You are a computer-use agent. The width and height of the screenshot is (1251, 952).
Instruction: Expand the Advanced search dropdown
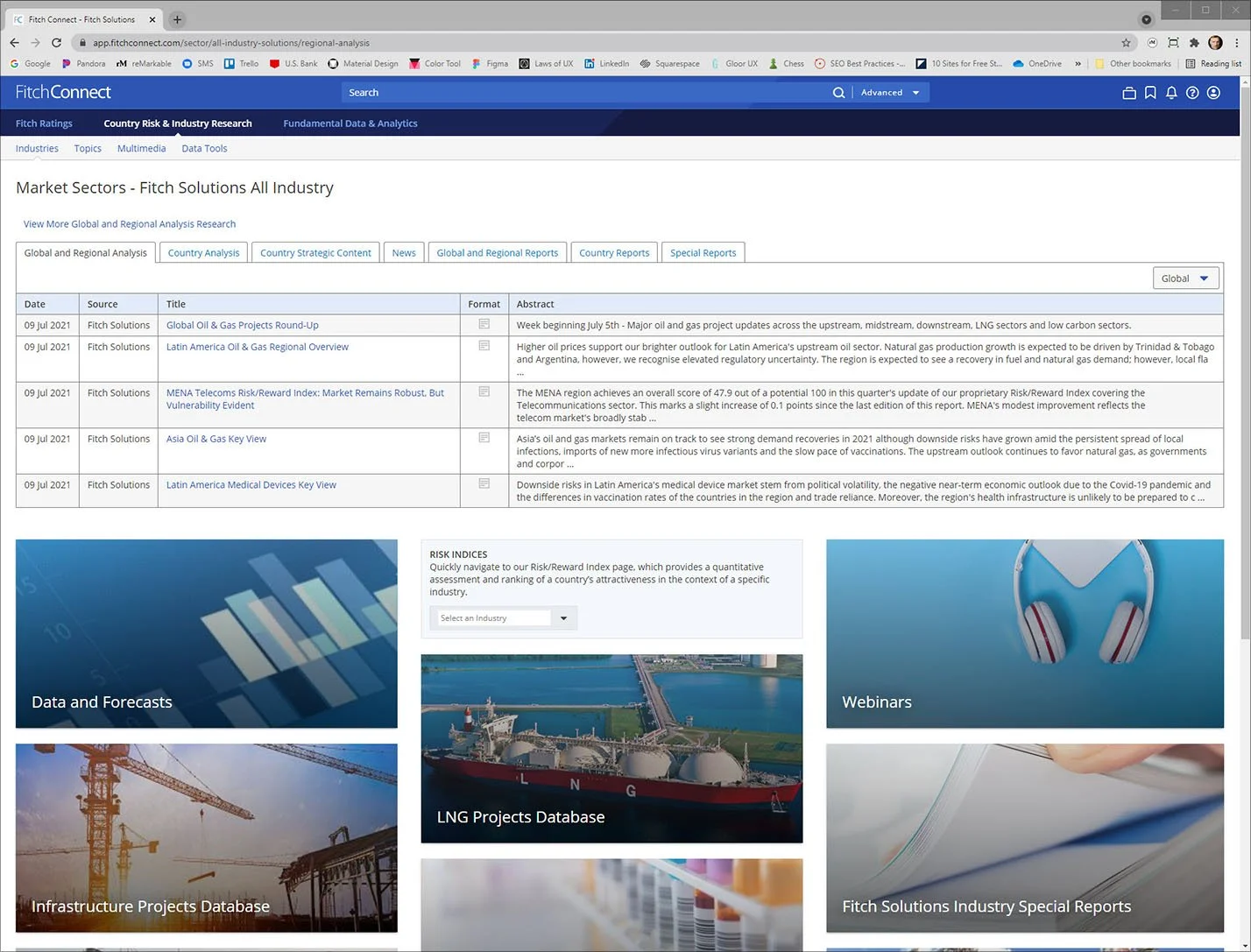tap(891, 93)
